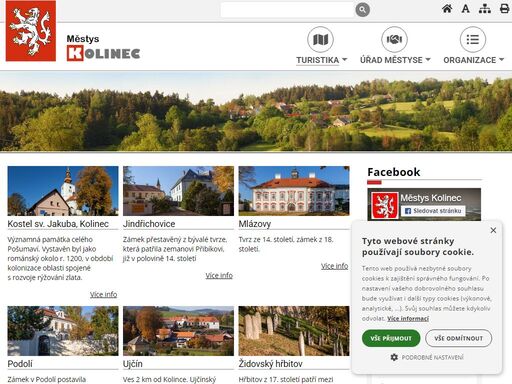Open the Mlázovy chateau photo
The width and height of the screenshot is (512, 384).
(294, 191)
